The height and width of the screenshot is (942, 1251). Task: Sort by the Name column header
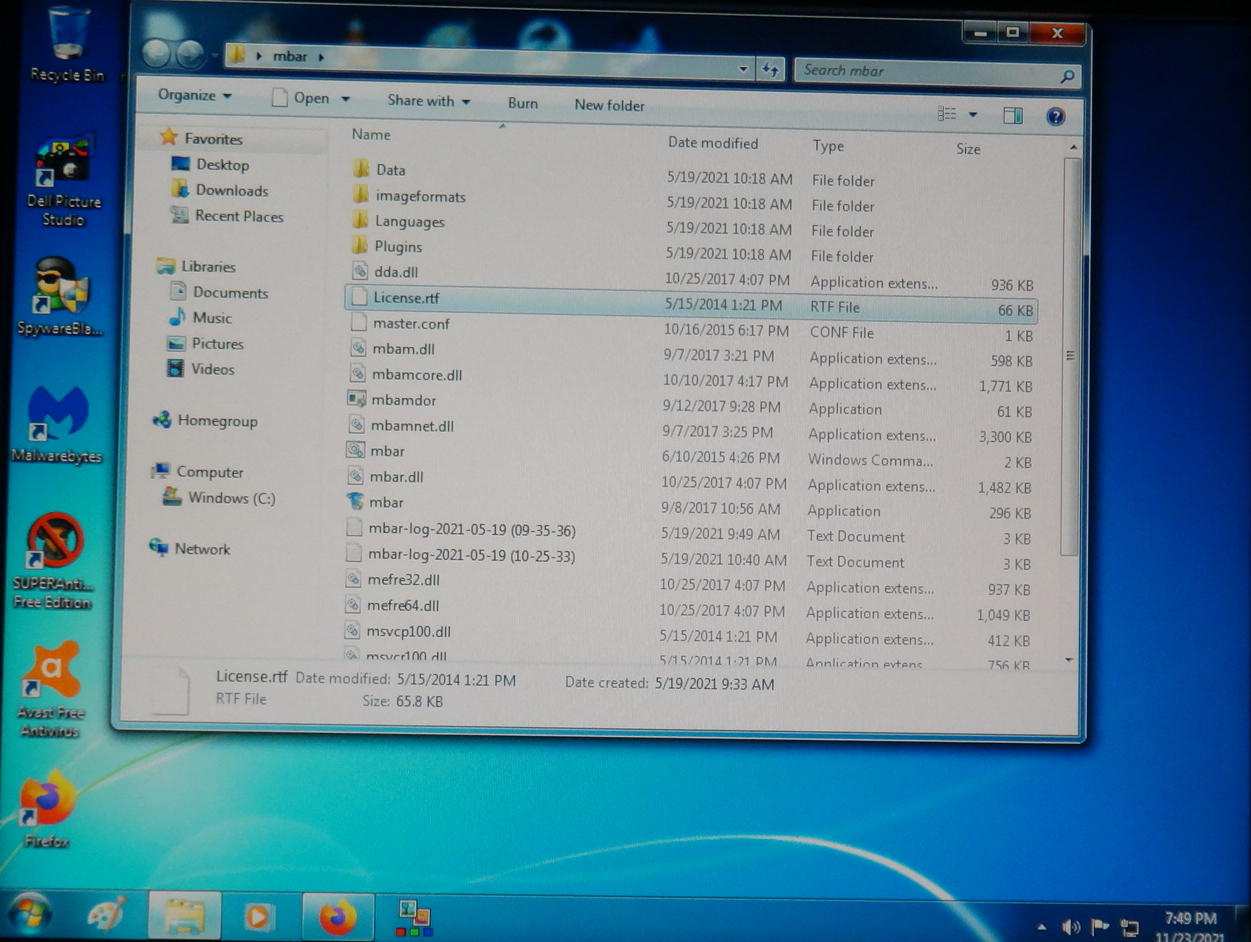371,134
